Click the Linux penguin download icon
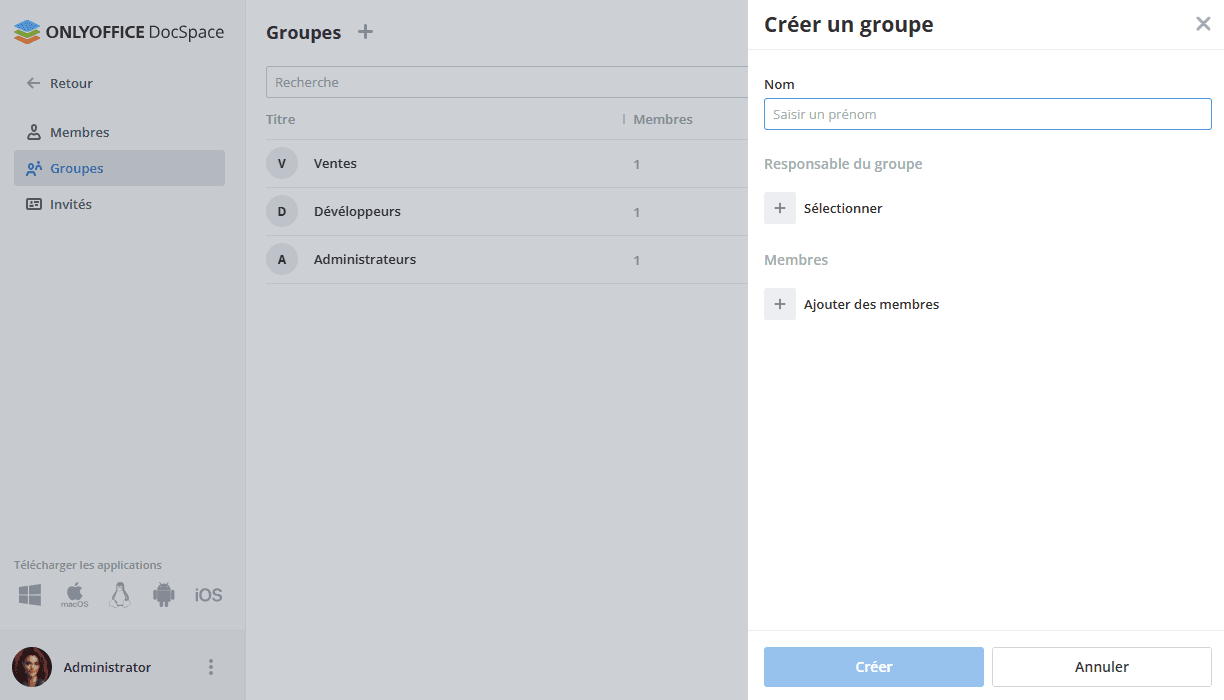This screenshot has height=700, width=1224. 119,594
